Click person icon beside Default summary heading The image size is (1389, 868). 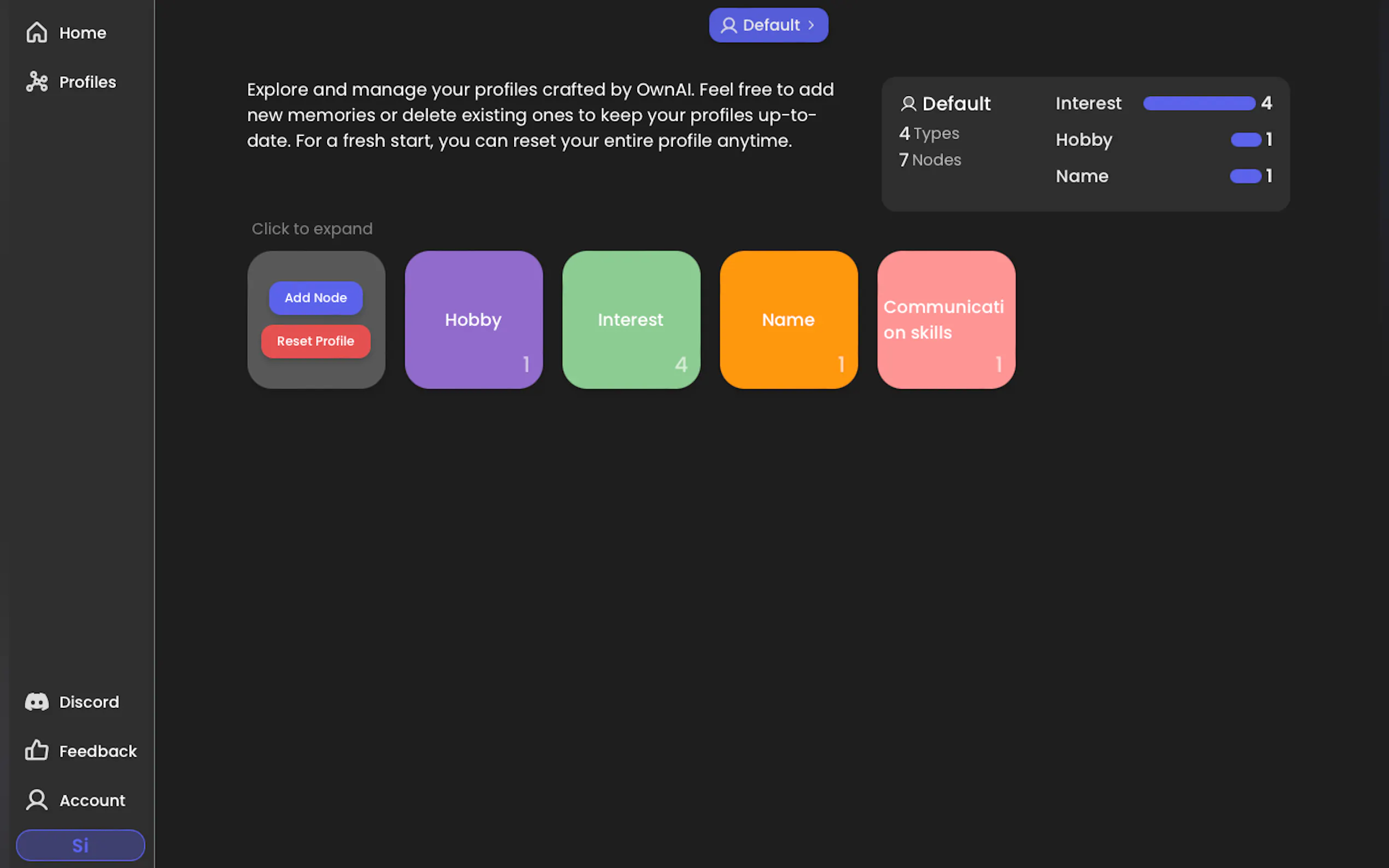pyautogui.click(x=908, y=104)
